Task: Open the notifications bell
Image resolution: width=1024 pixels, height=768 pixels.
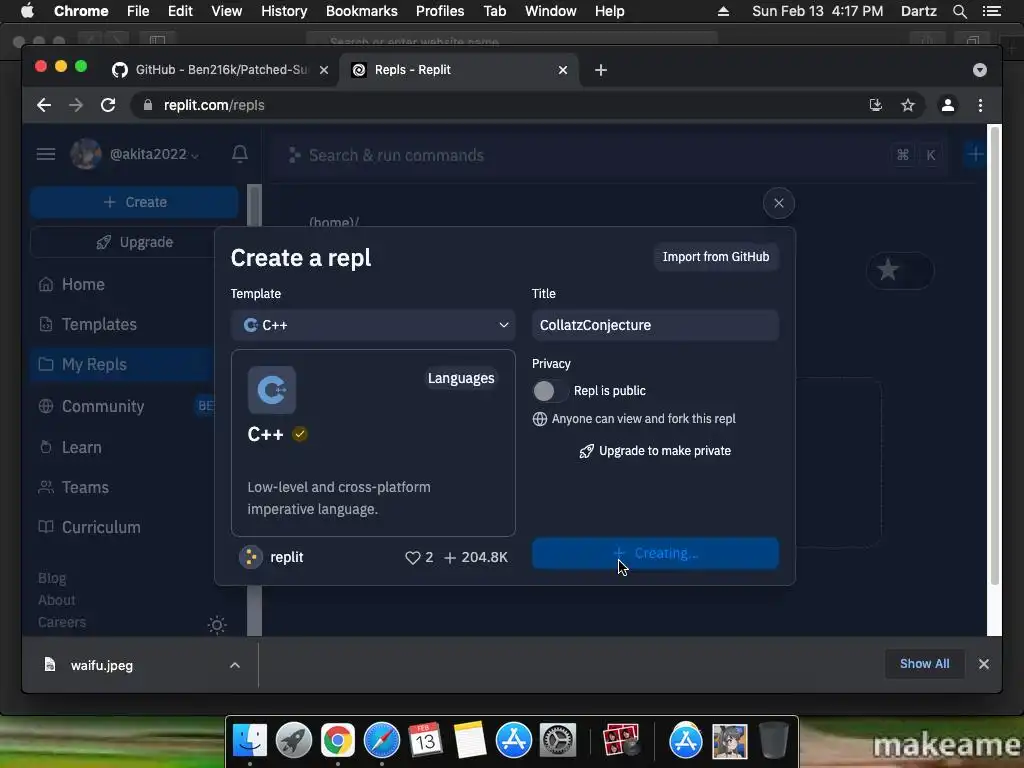Action: (x=240, y=154)
